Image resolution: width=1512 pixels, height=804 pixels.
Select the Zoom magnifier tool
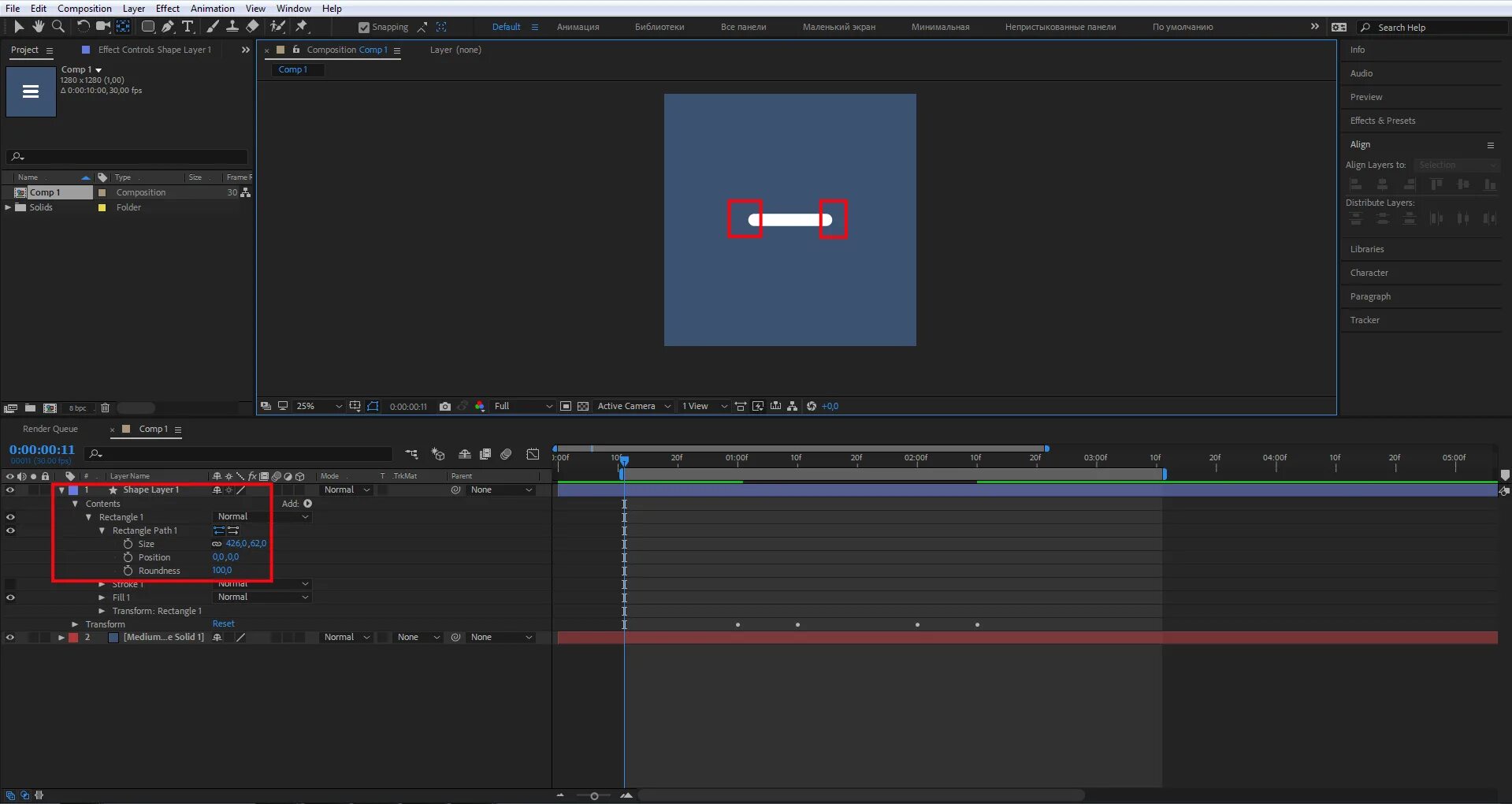58,27
